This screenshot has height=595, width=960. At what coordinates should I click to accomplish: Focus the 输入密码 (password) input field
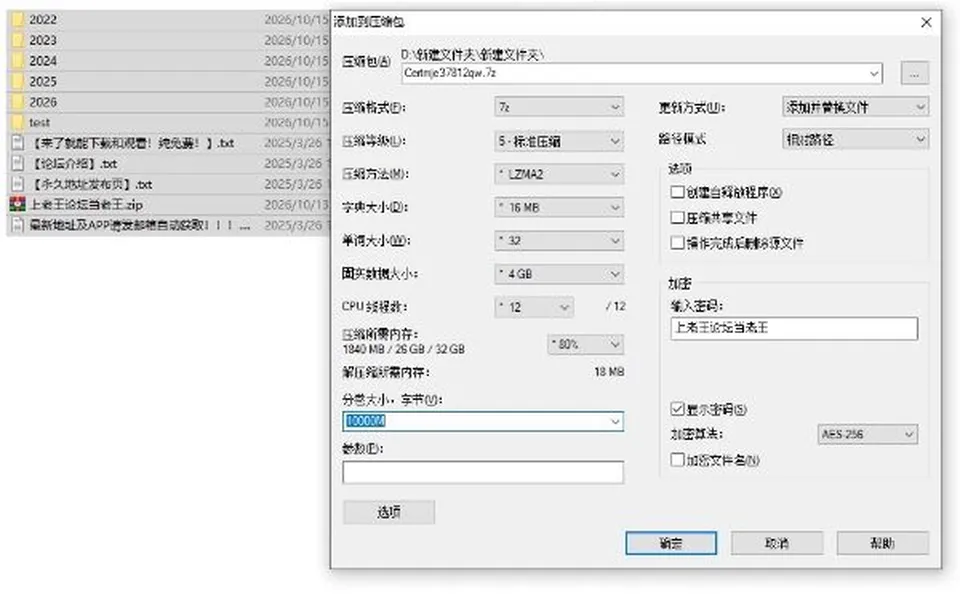794,328
